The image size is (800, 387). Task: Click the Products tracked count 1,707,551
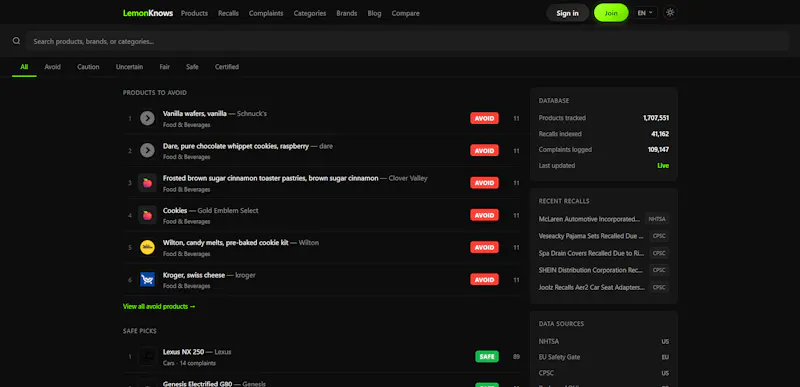click(656, 118)
